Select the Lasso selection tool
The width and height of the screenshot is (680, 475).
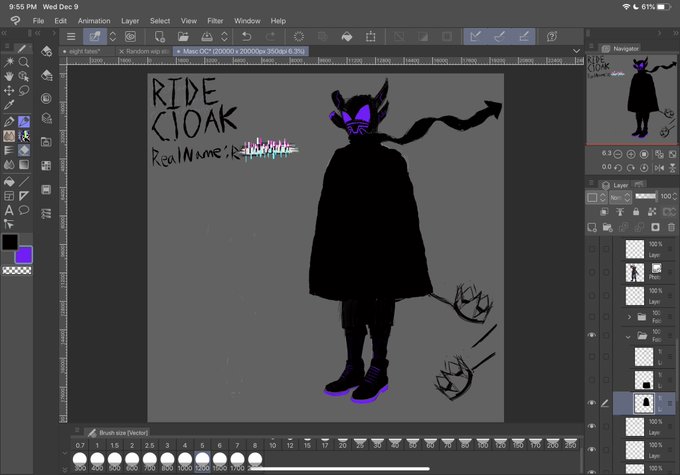24,90
